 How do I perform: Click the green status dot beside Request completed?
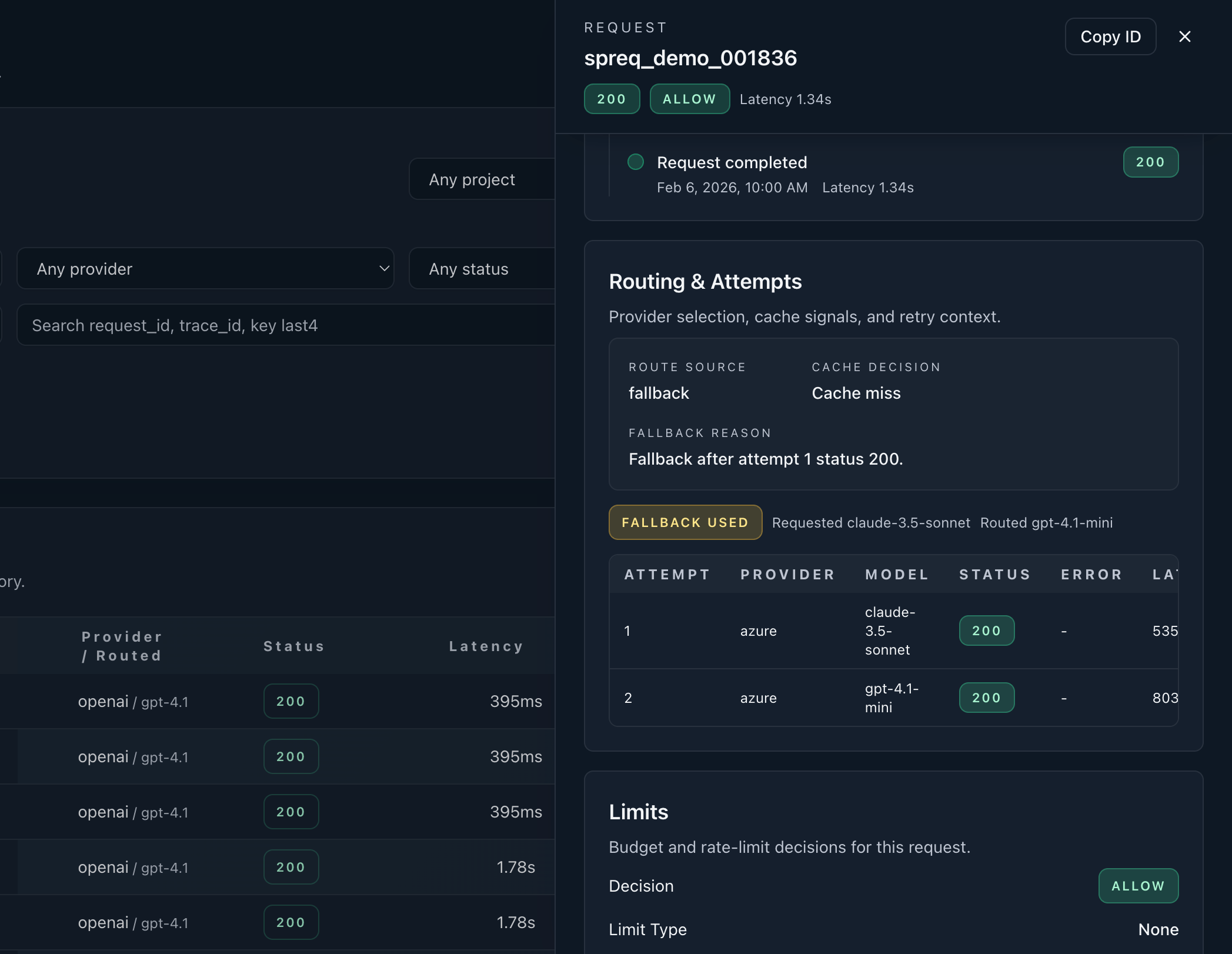[636, 162]
